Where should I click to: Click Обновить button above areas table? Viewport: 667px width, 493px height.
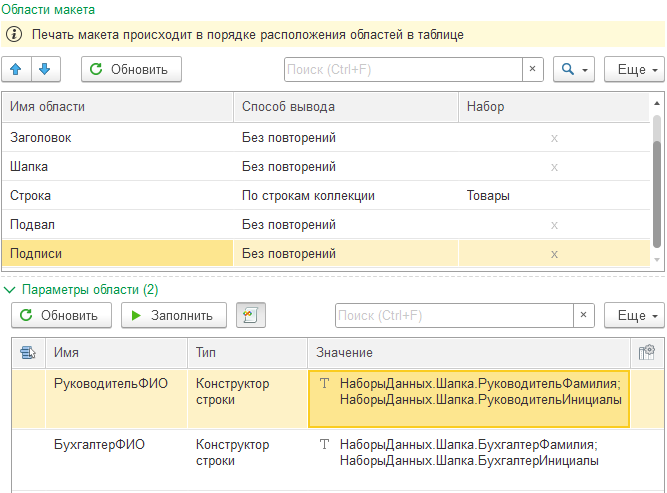[x=131, y=69]
